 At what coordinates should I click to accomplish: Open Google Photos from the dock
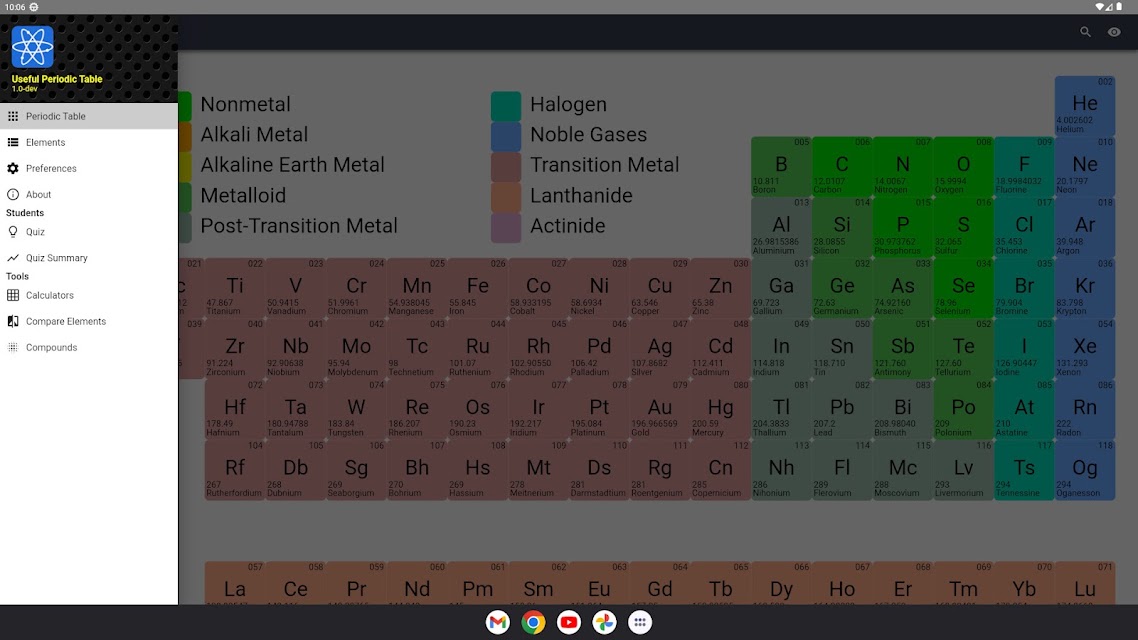click(x=605, y=623)
